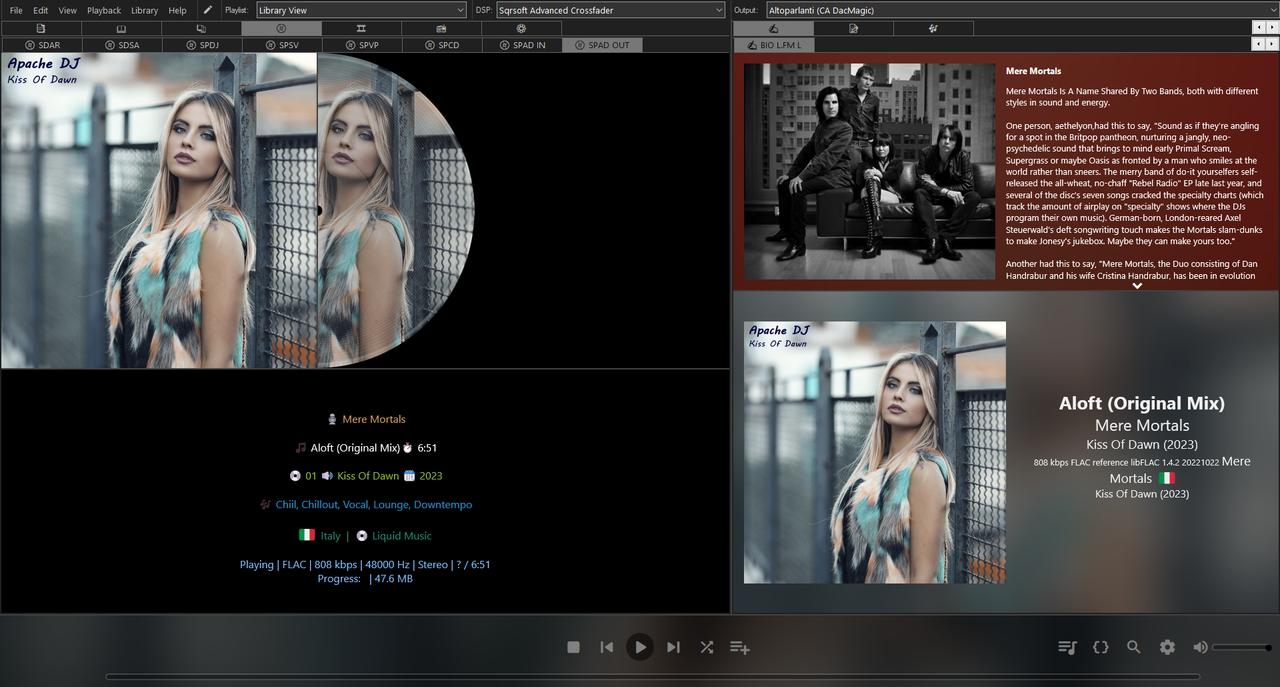This screenshot has height=687, width=1280.
Task: Open the playlist queue music-note icon
Action: (1067, 647)
